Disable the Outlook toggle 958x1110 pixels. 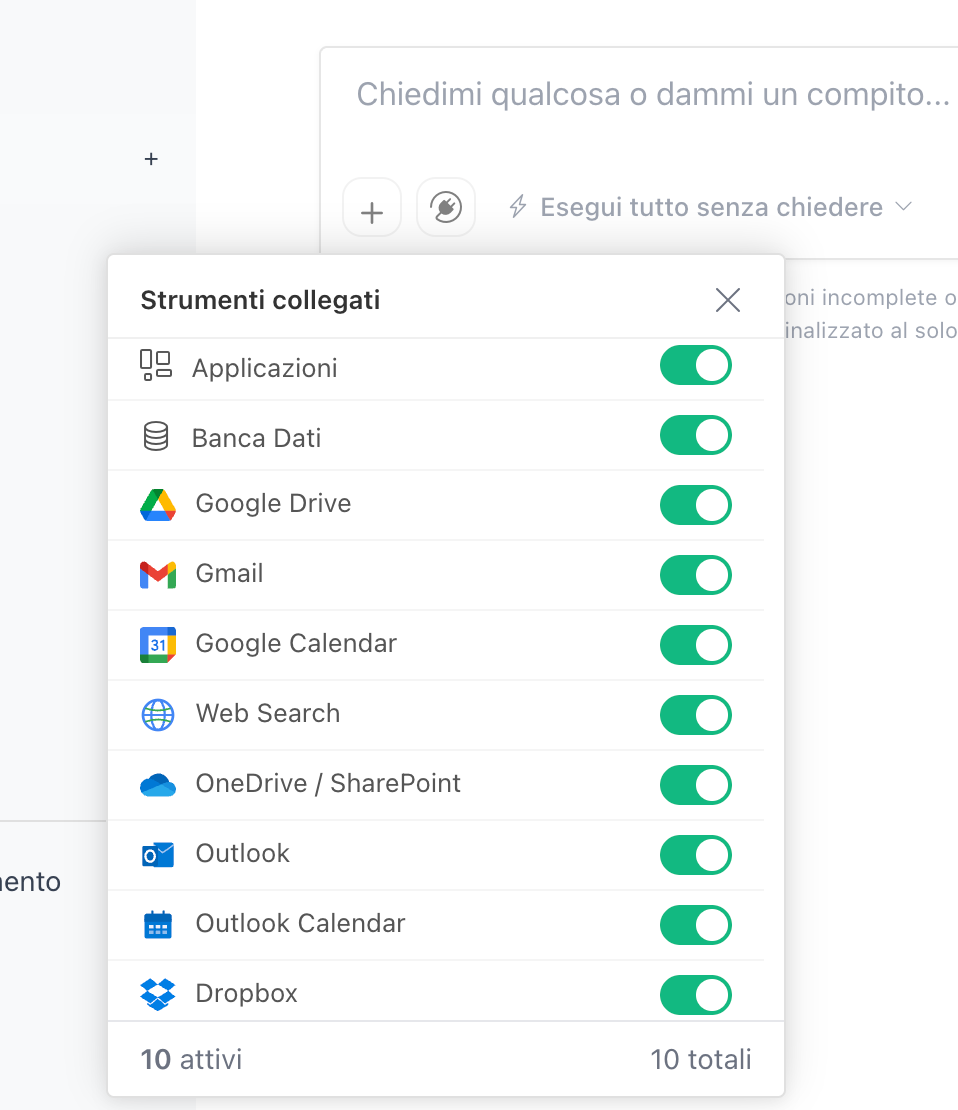coord(696,856)
